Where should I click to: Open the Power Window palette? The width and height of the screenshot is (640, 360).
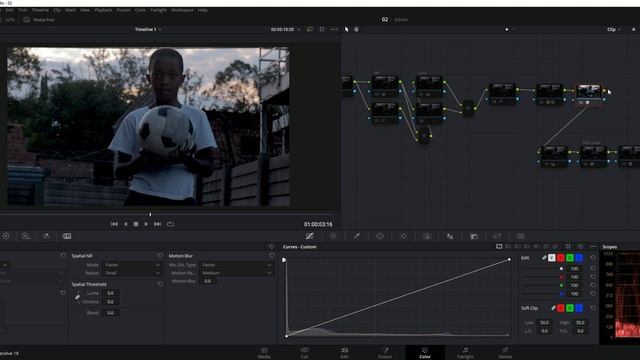pos(380,236)
